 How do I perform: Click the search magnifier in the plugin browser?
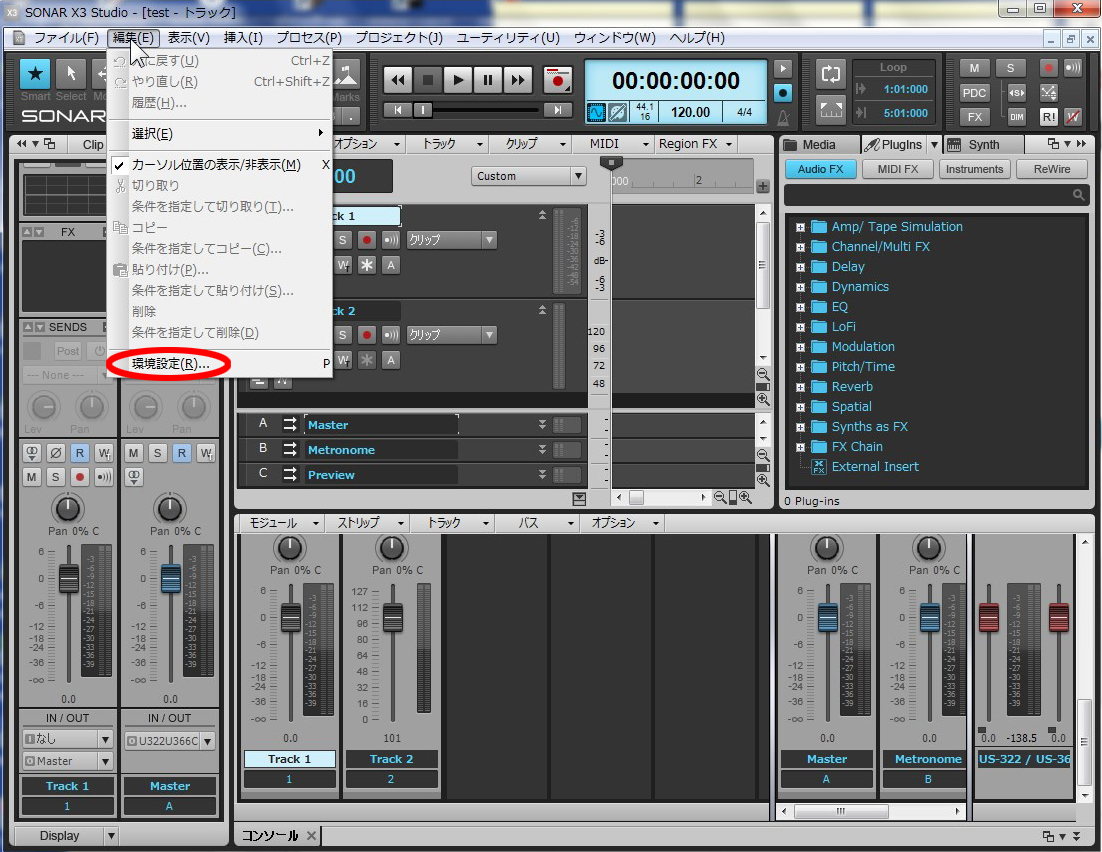(1079, 195)
